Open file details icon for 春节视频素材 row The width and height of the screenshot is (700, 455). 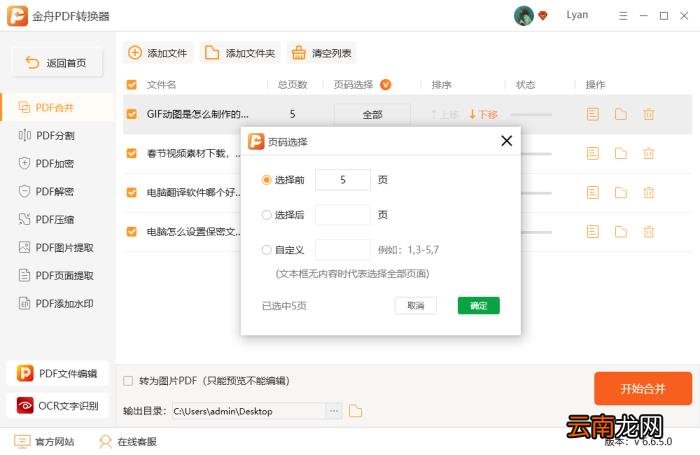[x=593, y=154]
